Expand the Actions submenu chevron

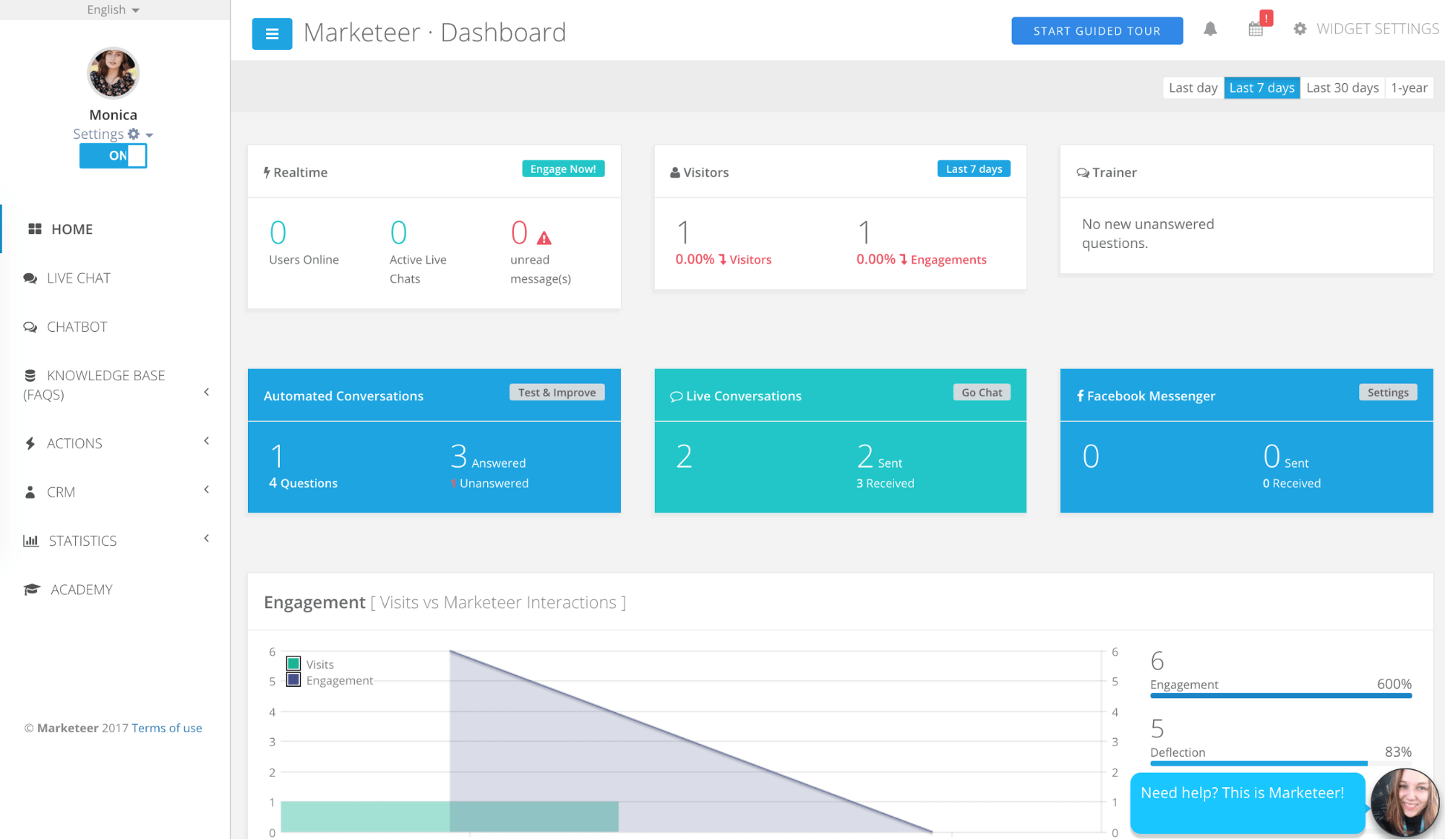coord(207,441)
